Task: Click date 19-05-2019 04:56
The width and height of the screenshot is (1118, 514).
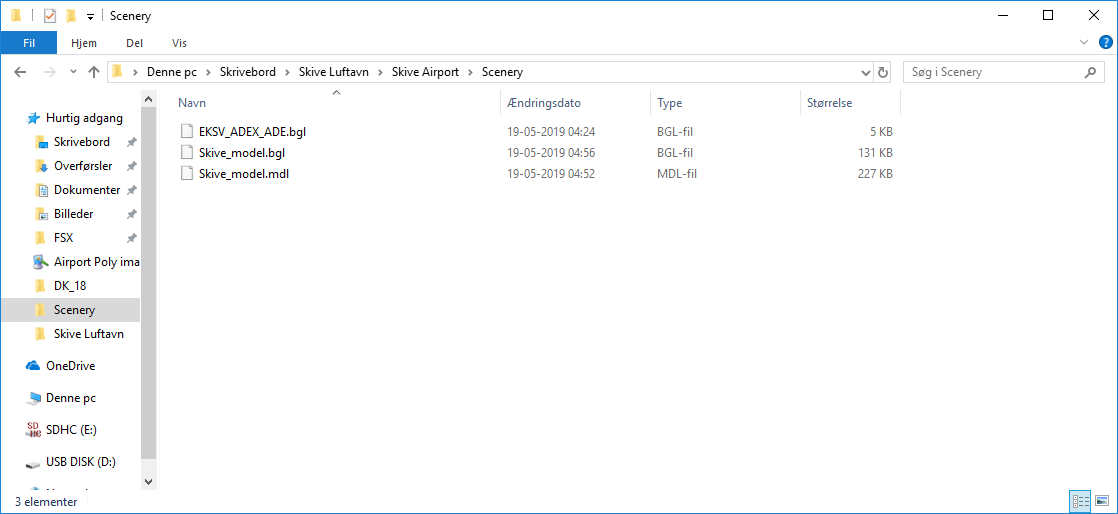Action: pos(550,153)
